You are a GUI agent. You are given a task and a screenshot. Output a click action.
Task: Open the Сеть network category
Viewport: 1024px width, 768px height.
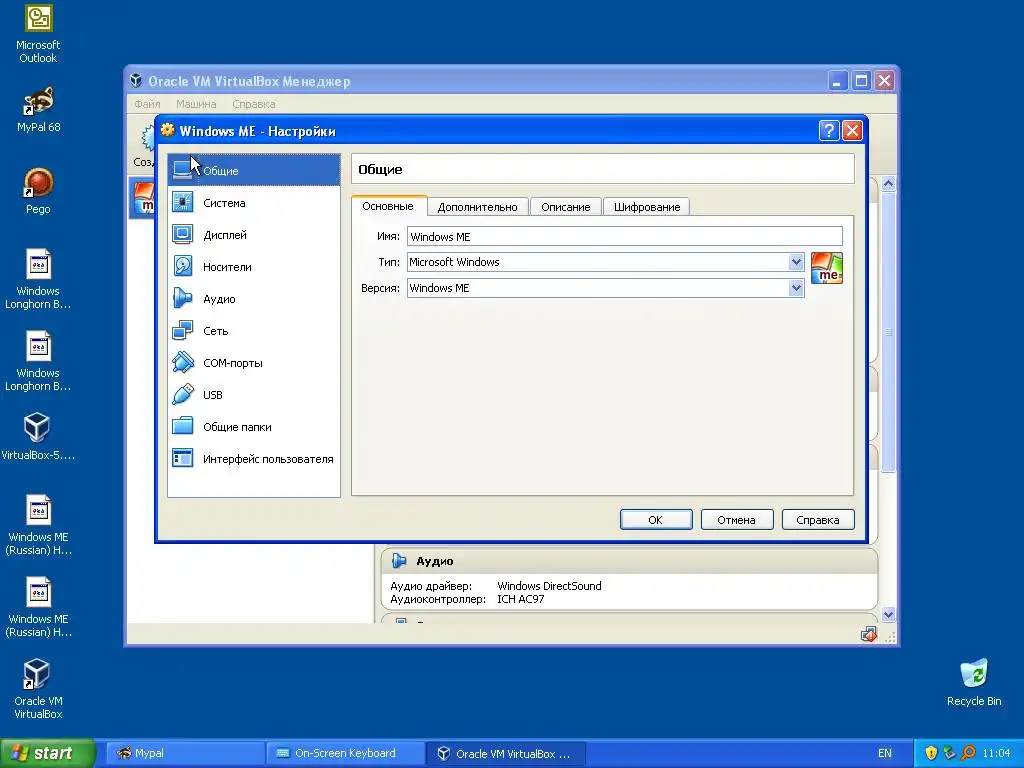pyautogui.click(x=253, y=330)
